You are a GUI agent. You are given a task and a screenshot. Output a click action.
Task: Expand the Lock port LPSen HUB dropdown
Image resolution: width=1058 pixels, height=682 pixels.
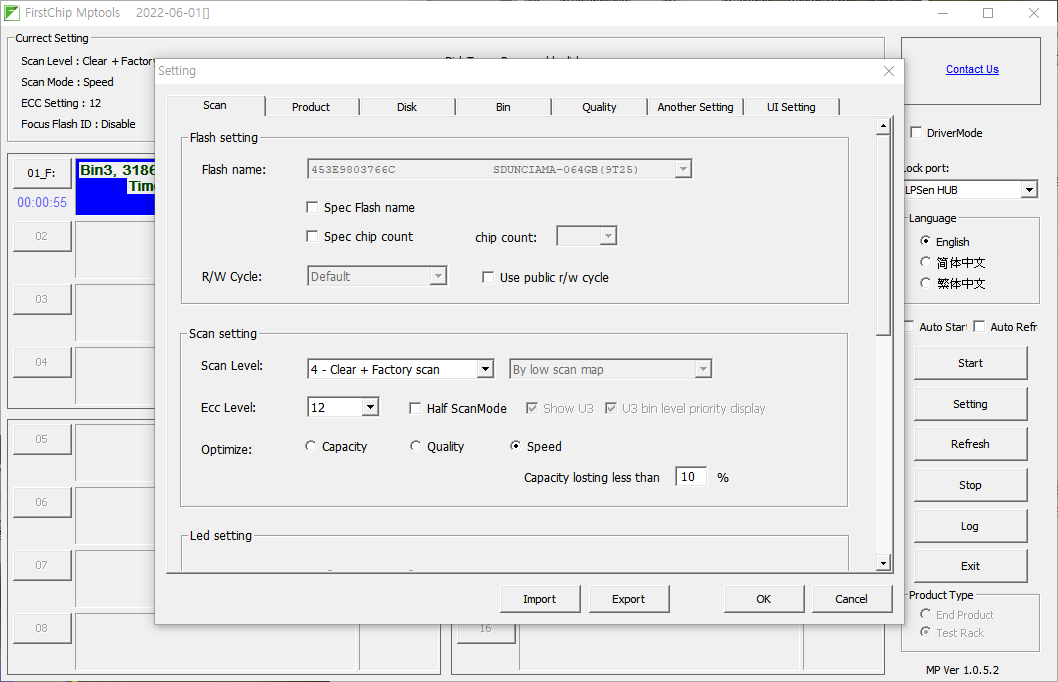(1028, 190)
